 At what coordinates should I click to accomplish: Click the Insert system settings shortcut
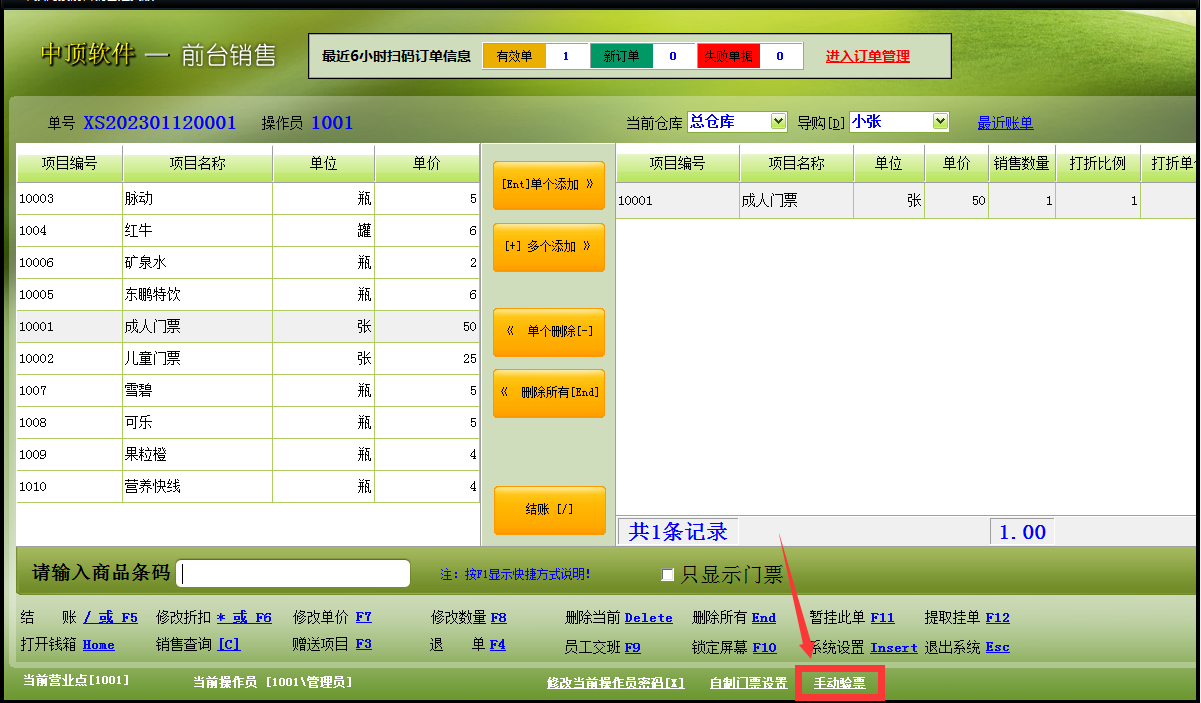tap(893, 648)
